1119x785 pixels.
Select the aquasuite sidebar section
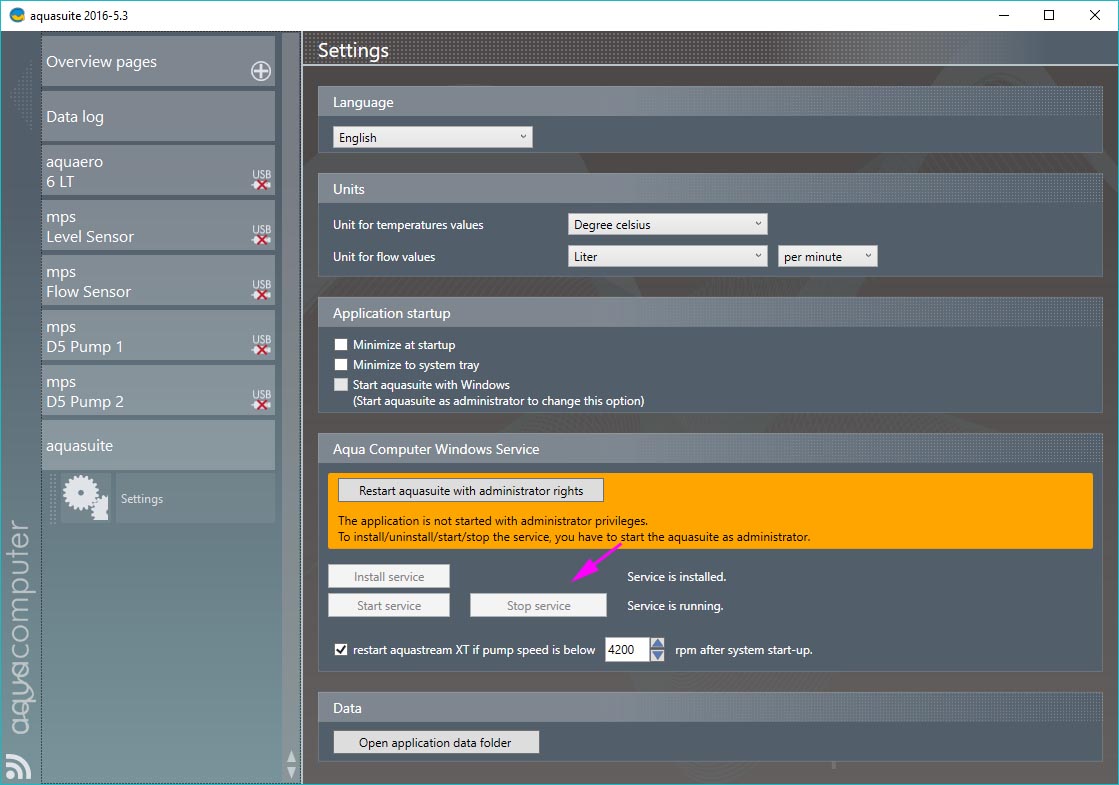point(158,446)
